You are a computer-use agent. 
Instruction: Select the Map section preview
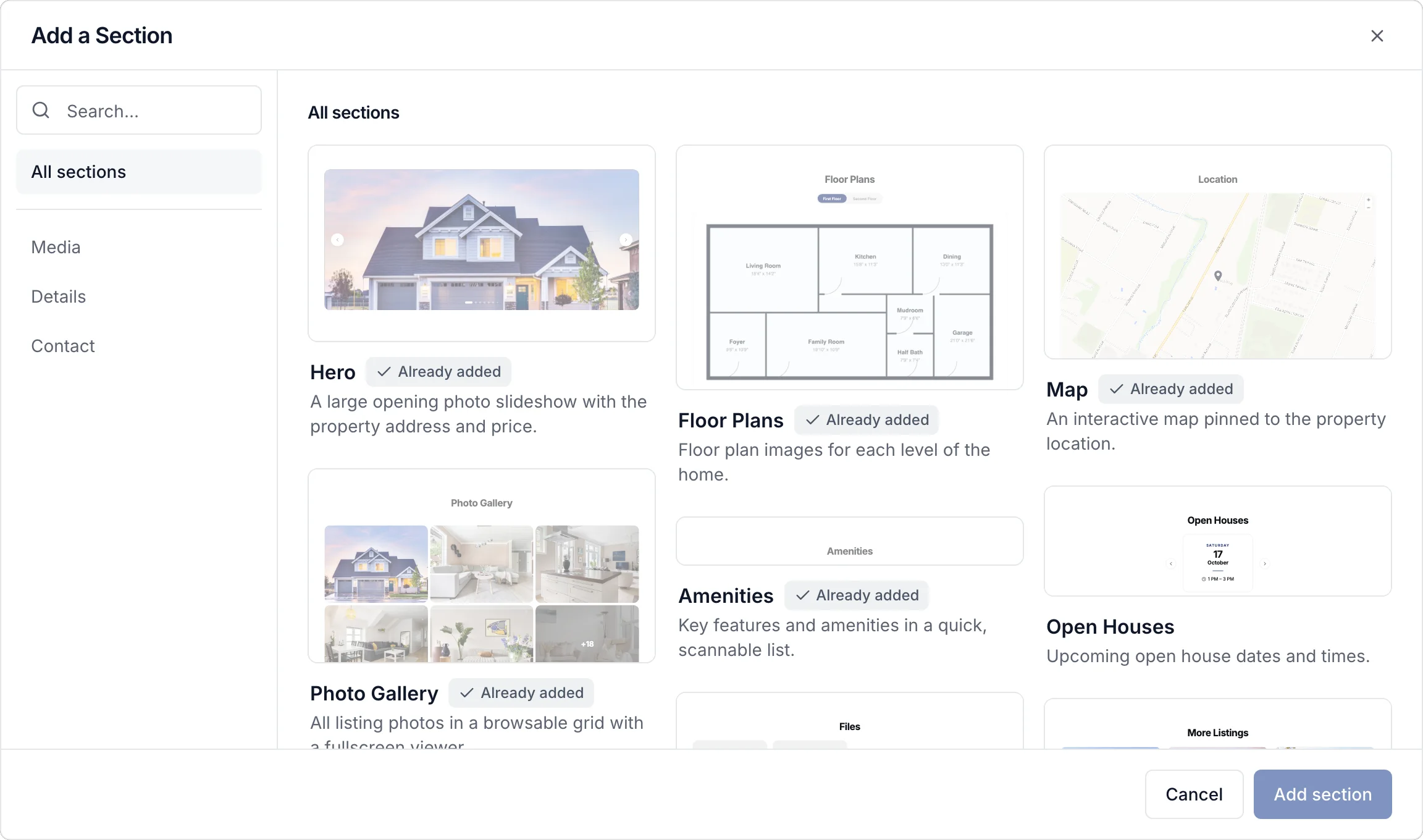[x=1218, y=252]
